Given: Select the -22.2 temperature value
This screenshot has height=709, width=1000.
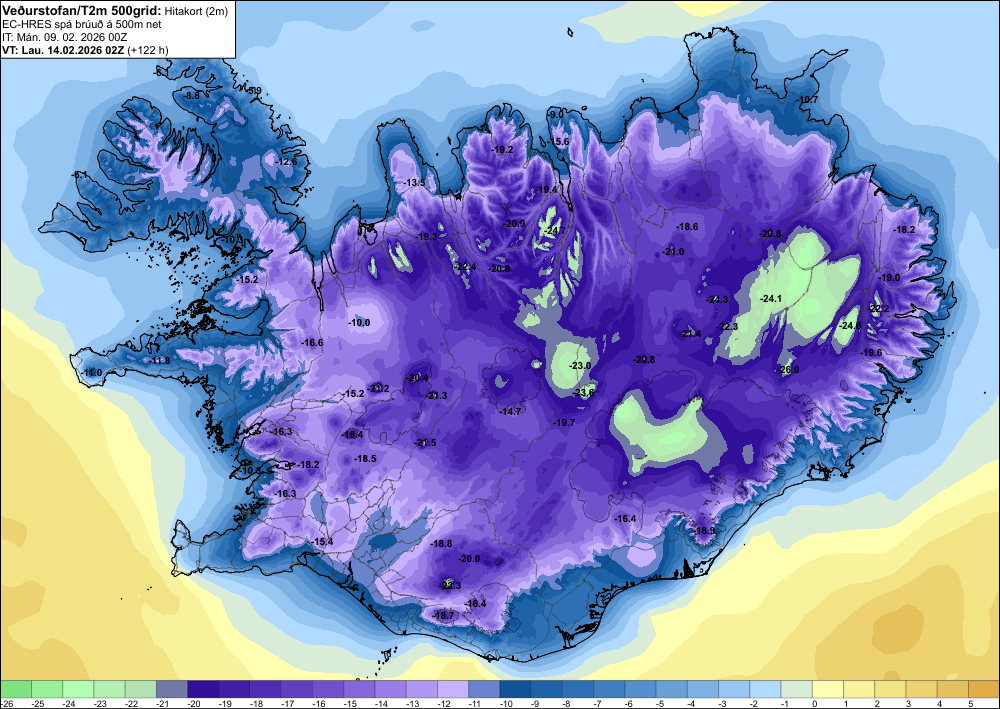Looking at the screenshot, I should pyautogui.click(x=878, y=308).
